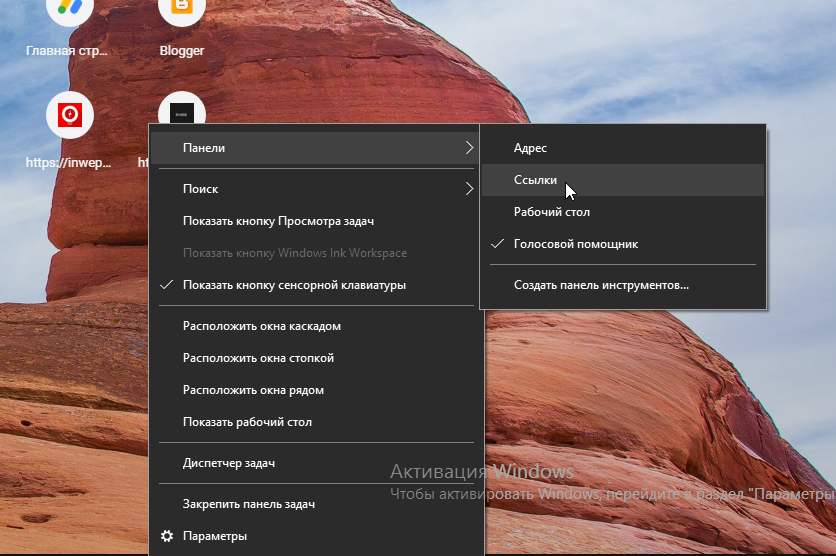Choose Расположить окна рядом
Screen dimensions: 836x556
[316, 390]
